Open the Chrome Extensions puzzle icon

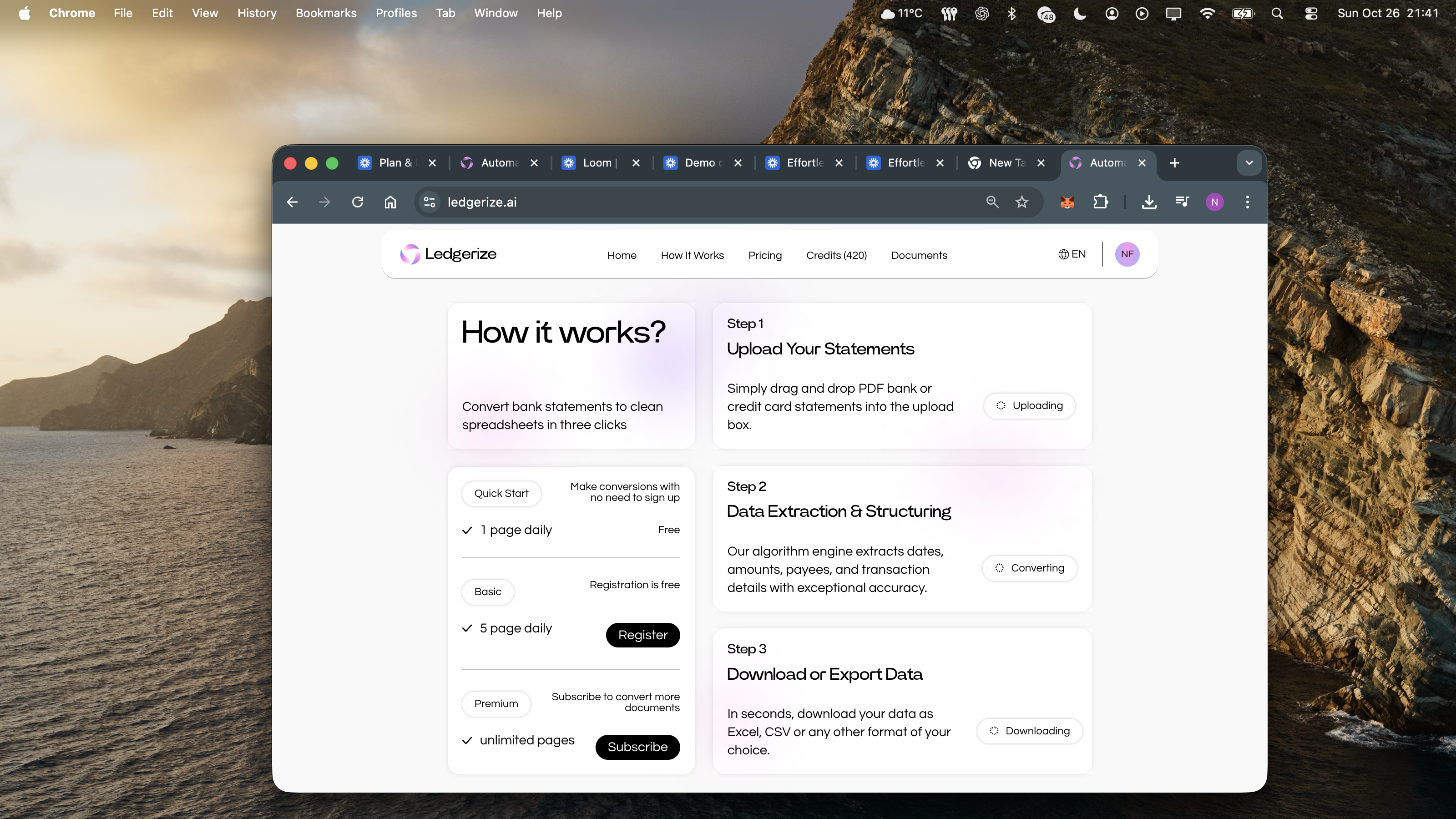(1100, 202)
